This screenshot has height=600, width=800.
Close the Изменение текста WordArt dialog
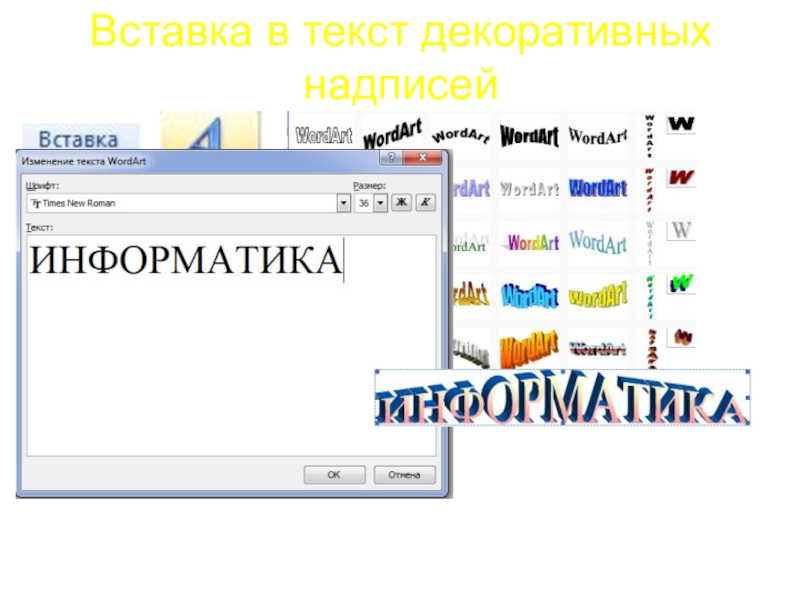point(422,158)
